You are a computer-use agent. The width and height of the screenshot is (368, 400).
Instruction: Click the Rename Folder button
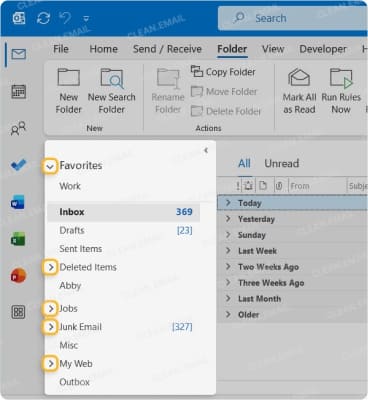(x=168, y=91)
